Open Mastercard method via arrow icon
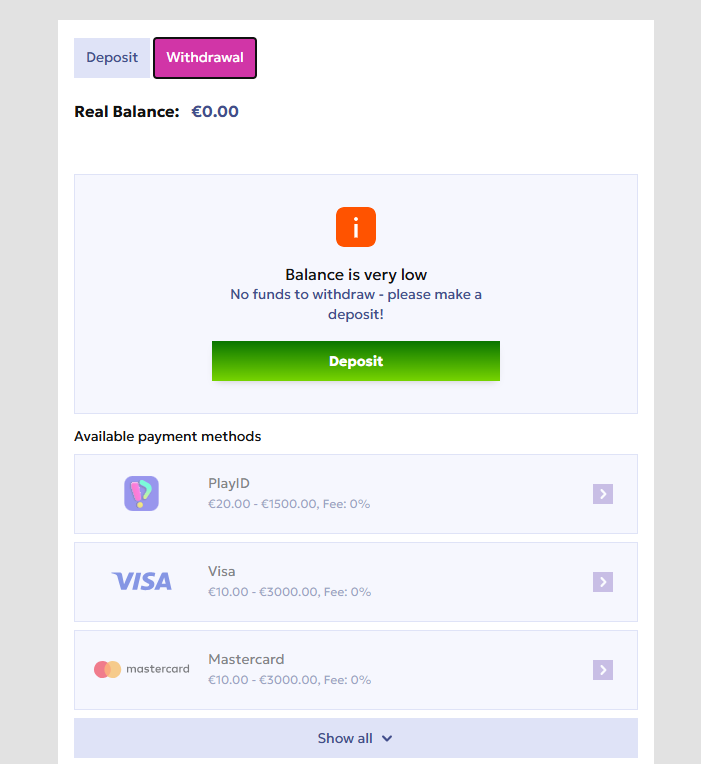 coord(602,670)
